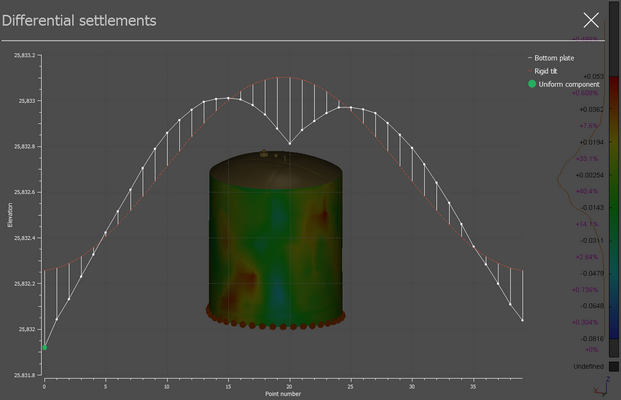Select the lowest data point at point 20
621x400 pixels.
coord(290,144)
